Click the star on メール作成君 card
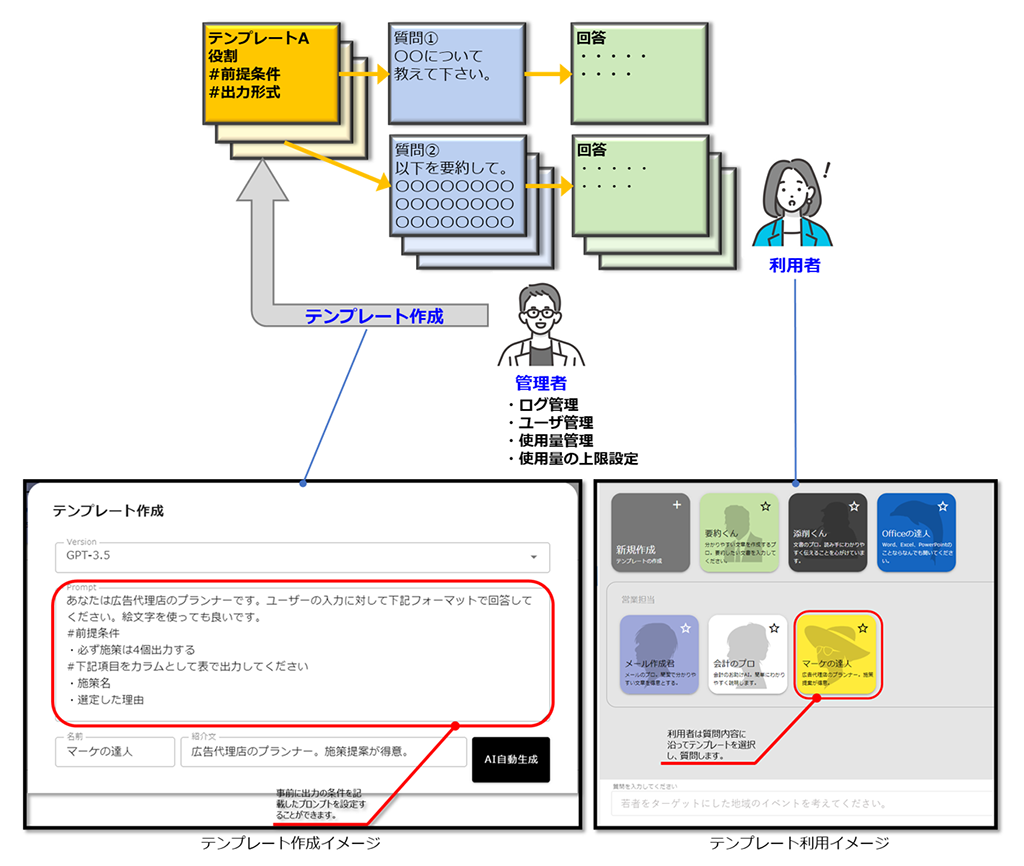 point(686,628)
